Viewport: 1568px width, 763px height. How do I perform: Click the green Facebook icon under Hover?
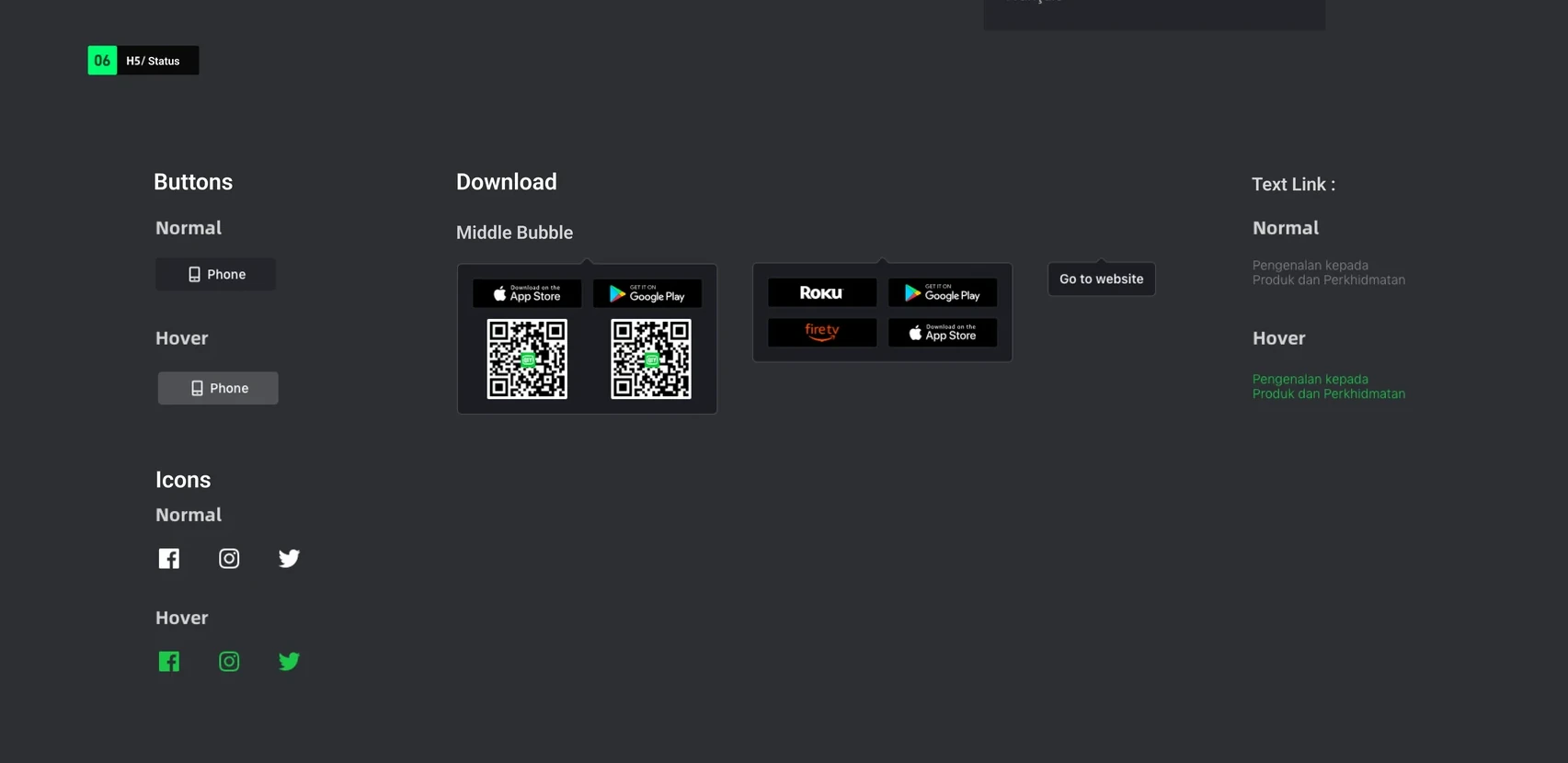pos(169,662)
